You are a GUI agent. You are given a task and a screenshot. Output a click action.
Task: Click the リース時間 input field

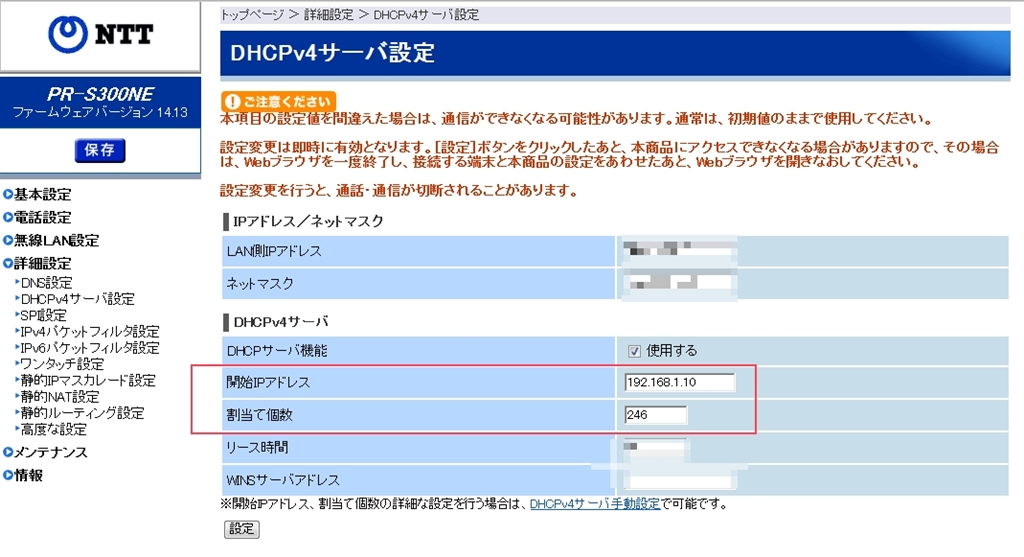[654, 447]
